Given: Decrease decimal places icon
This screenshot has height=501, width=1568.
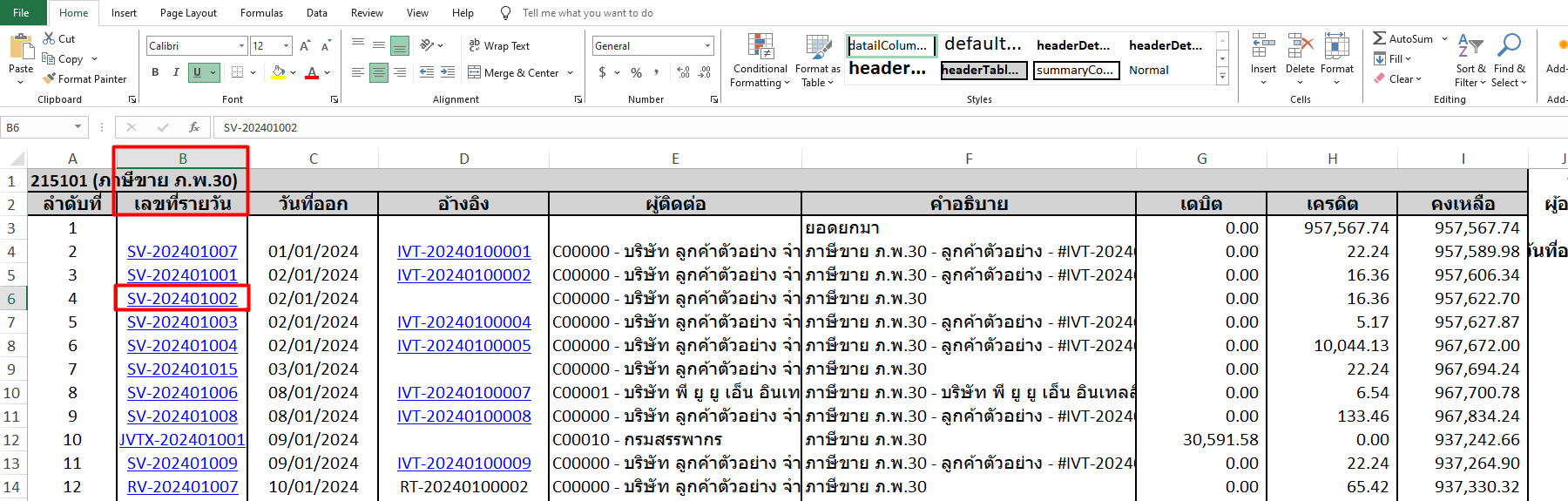Looking at the screenshot, I should point(705,72).
